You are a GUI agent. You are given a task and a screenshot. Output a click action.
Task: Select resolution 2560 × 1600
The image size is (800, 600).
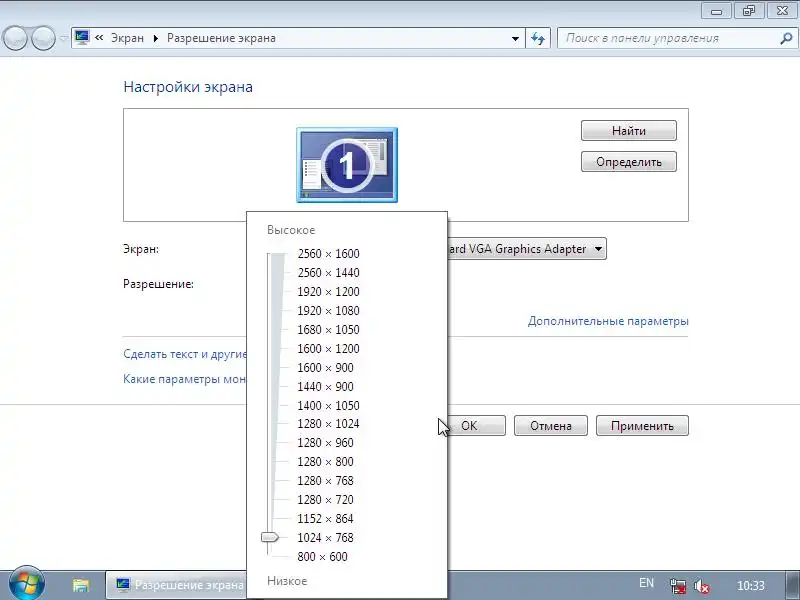tap(329, 254)
